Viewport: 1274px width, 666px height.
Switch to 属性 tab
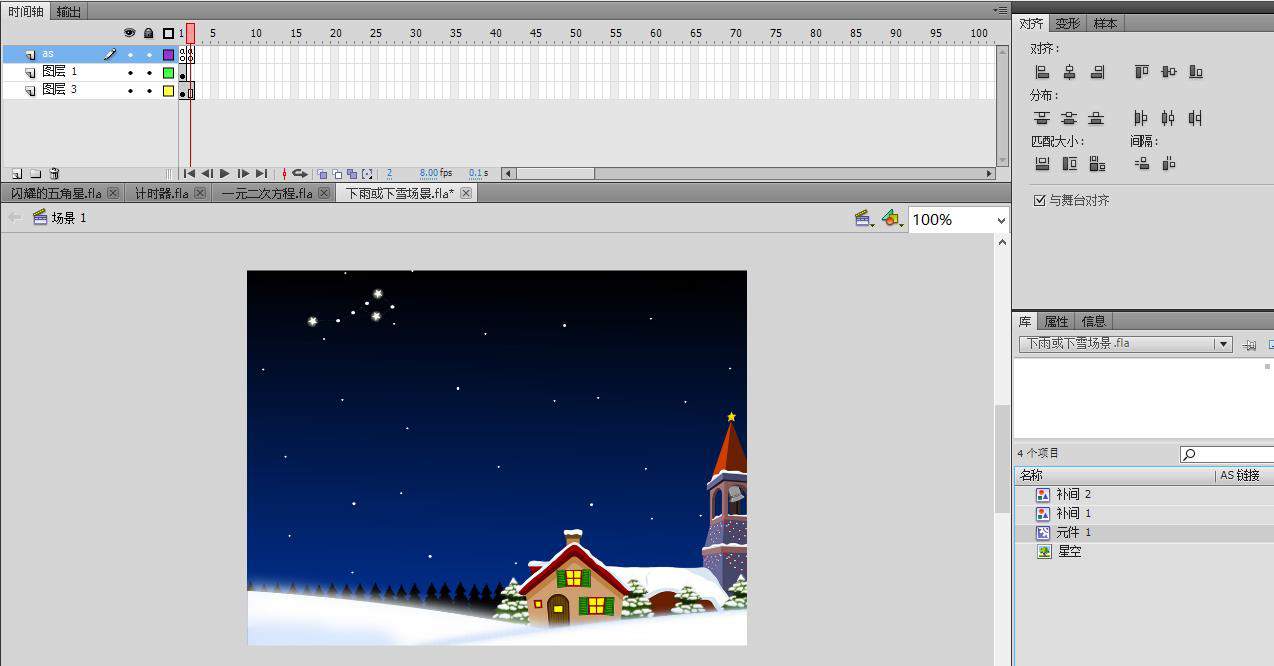pos(1056,321)
